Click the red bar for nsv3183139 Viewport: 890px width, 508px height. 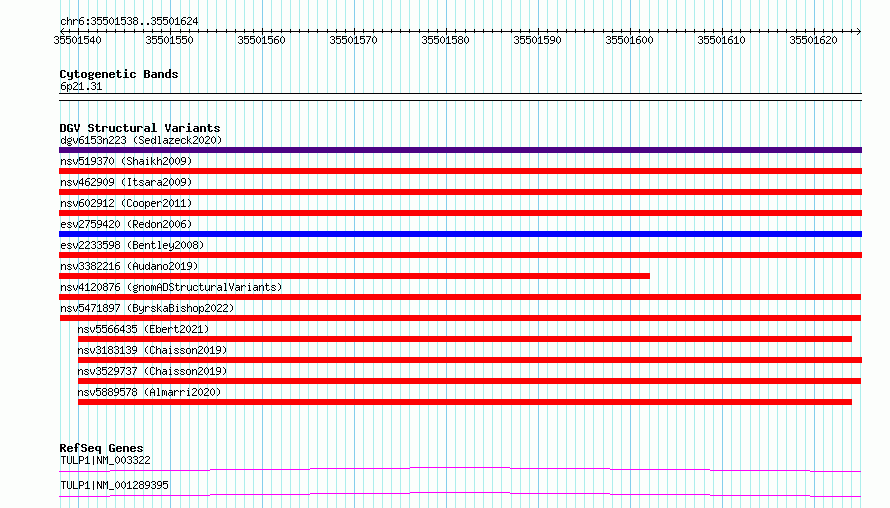(470, 360)
